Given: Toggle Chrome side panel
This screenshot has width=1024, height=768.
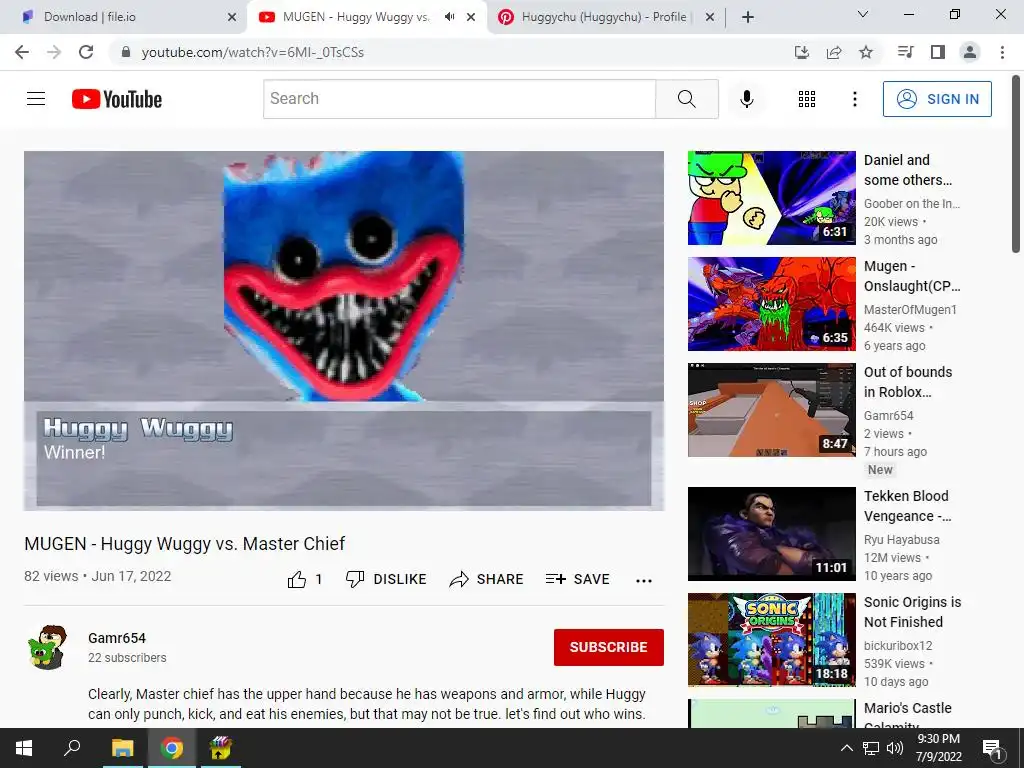Looking at the screenshot, I should click(x=938, y=52).
